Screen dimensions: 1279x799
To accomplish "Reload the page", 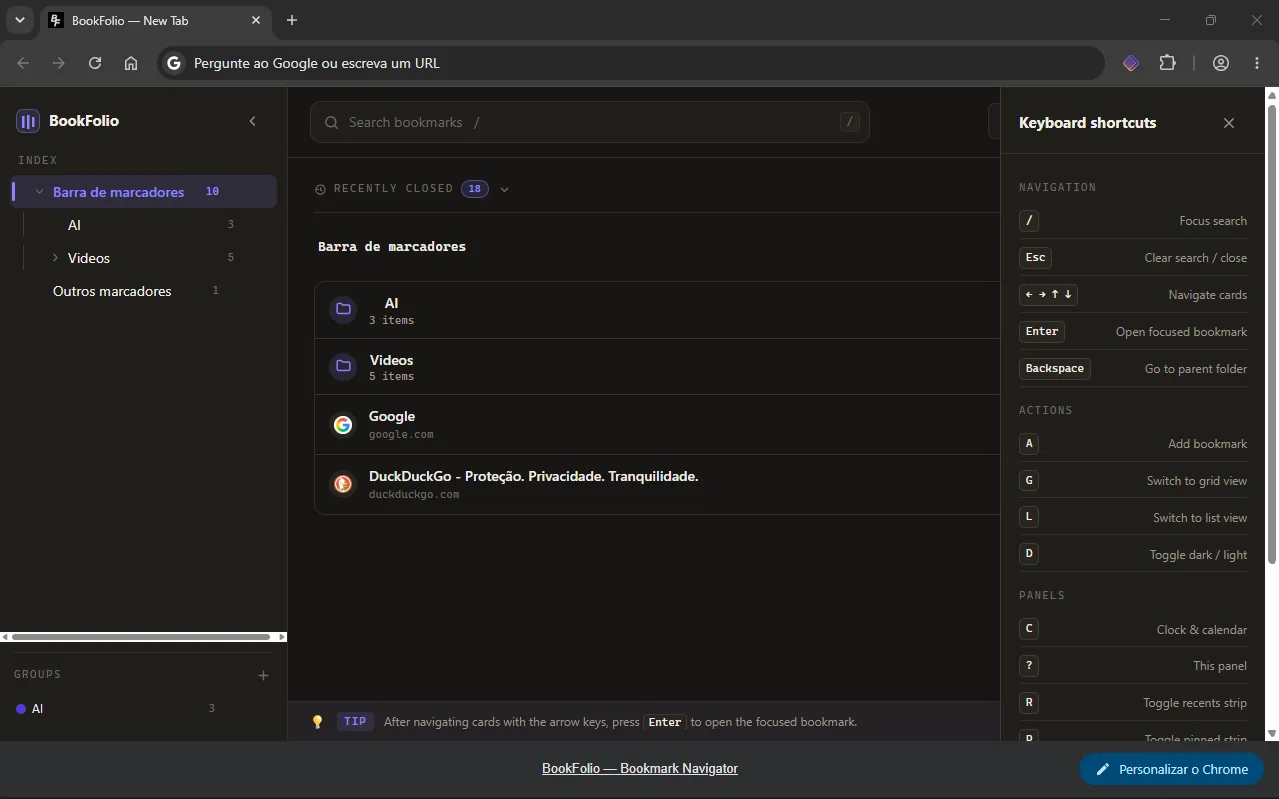I will point(95,63).
